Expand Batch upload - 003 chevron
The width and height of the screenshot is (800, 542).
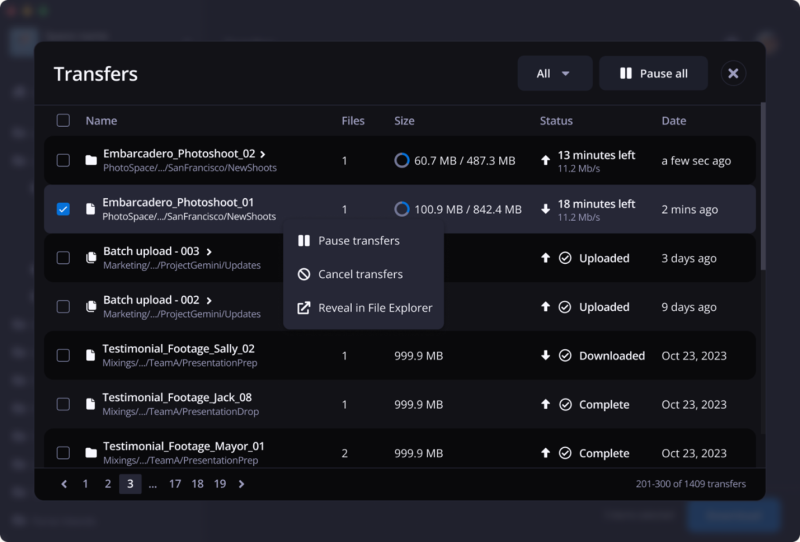(x=209, y=251)
